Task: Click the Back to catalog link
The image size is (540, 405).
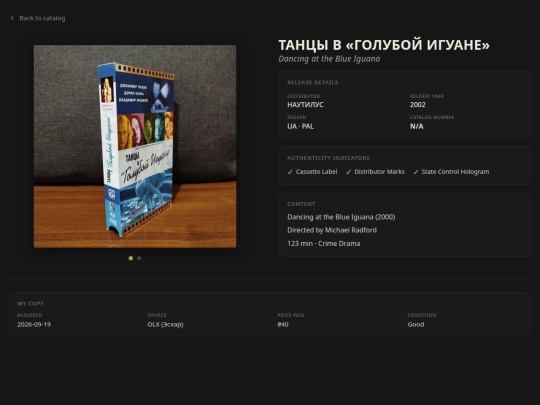Action: pos(38,18)
